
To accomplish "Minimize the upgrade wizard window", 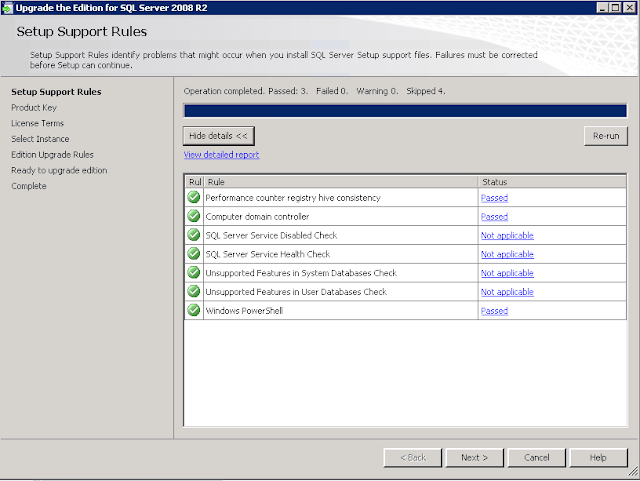I will click(602, 8).
